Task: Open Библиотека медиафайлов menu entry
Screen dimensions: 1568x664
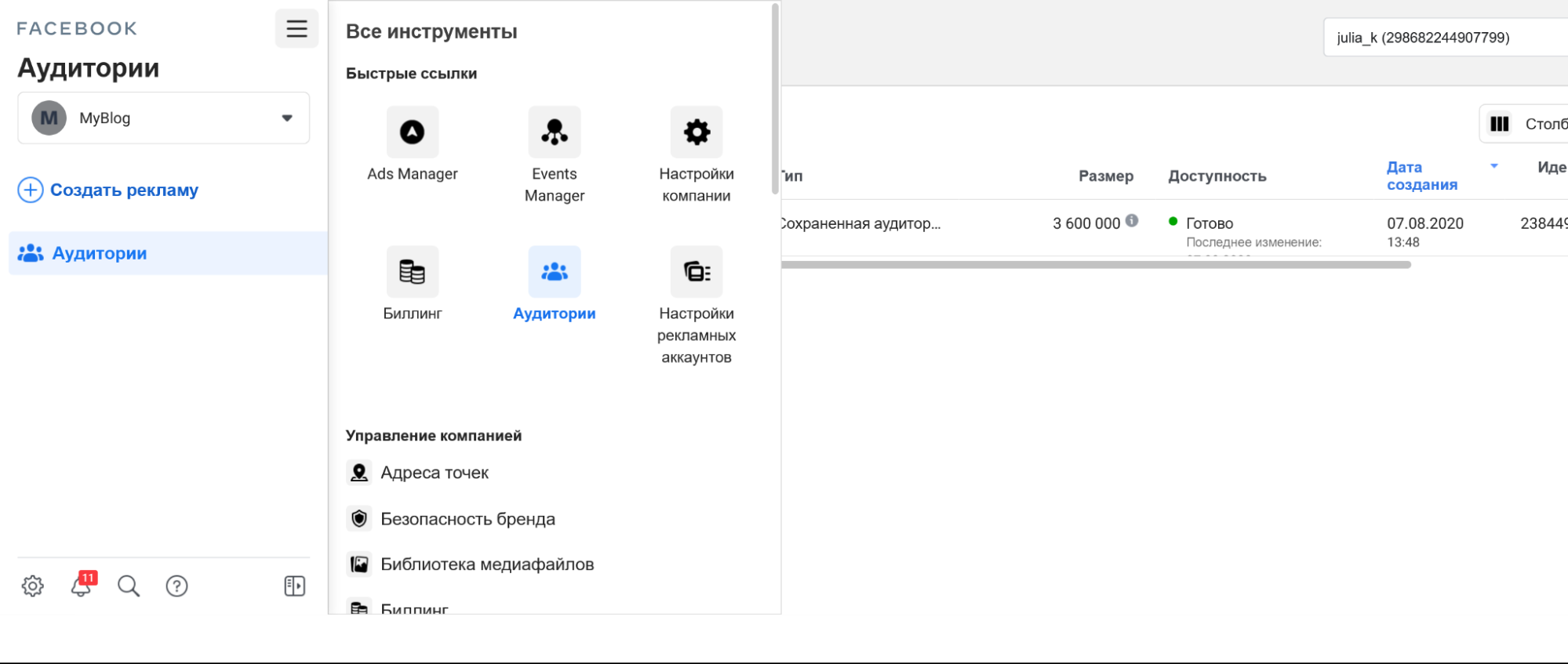Action: pos(487,564)
